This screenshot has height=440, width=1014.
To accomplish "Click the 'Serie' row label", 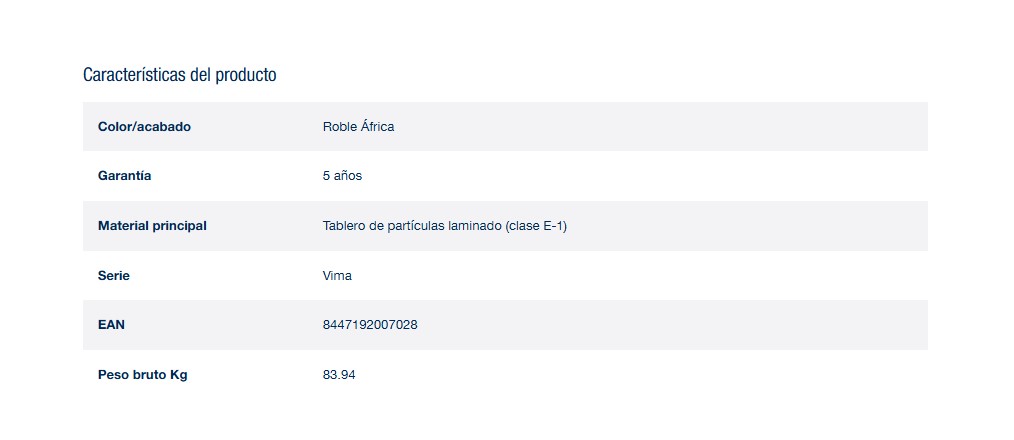I will pos(114,276).
